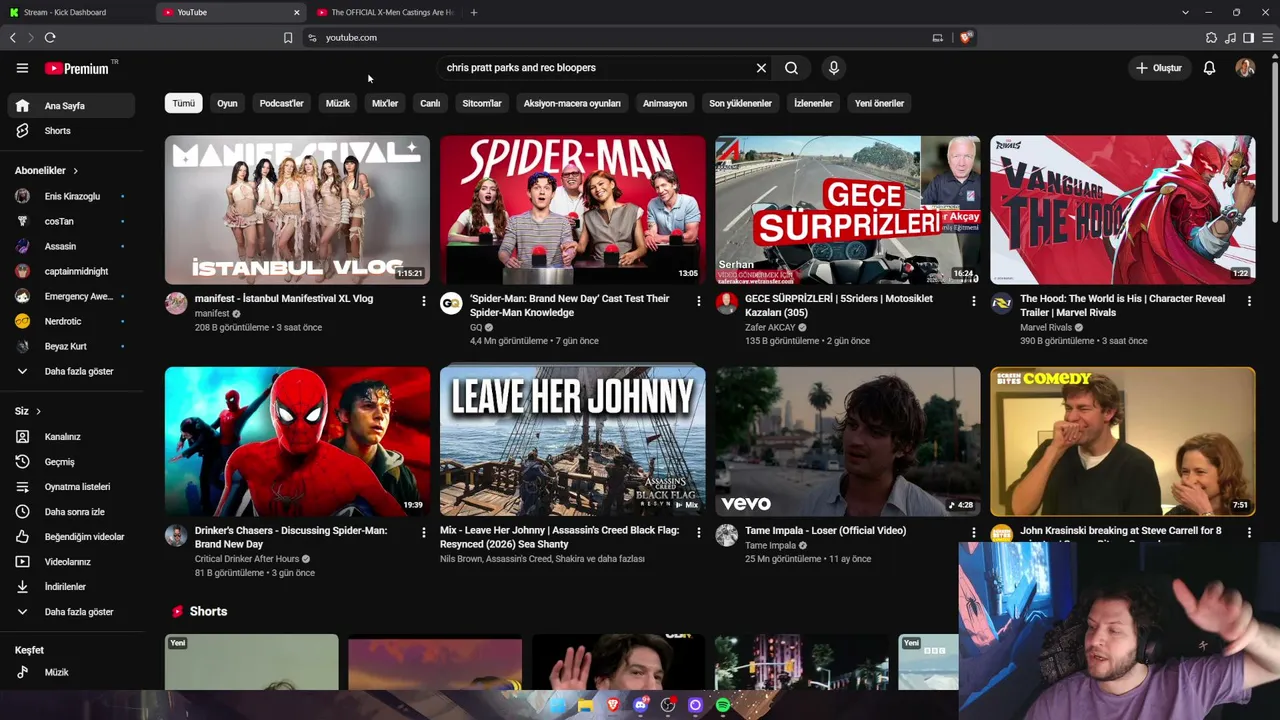The height and width of the screenshot is (720, 1280).
Task: Expand Daha fazla göster under subscriptions
Action: point(70,372)
